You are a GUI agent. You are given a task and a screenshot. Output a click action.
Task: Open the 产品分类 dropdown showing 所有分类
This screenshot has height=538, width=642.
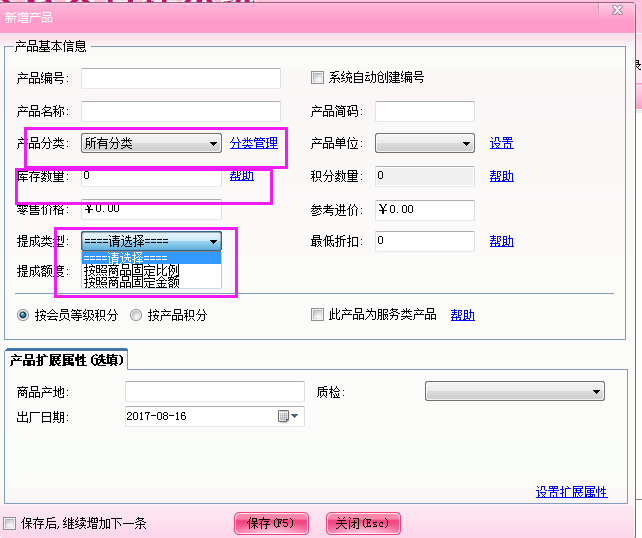(x=151, y=143)
